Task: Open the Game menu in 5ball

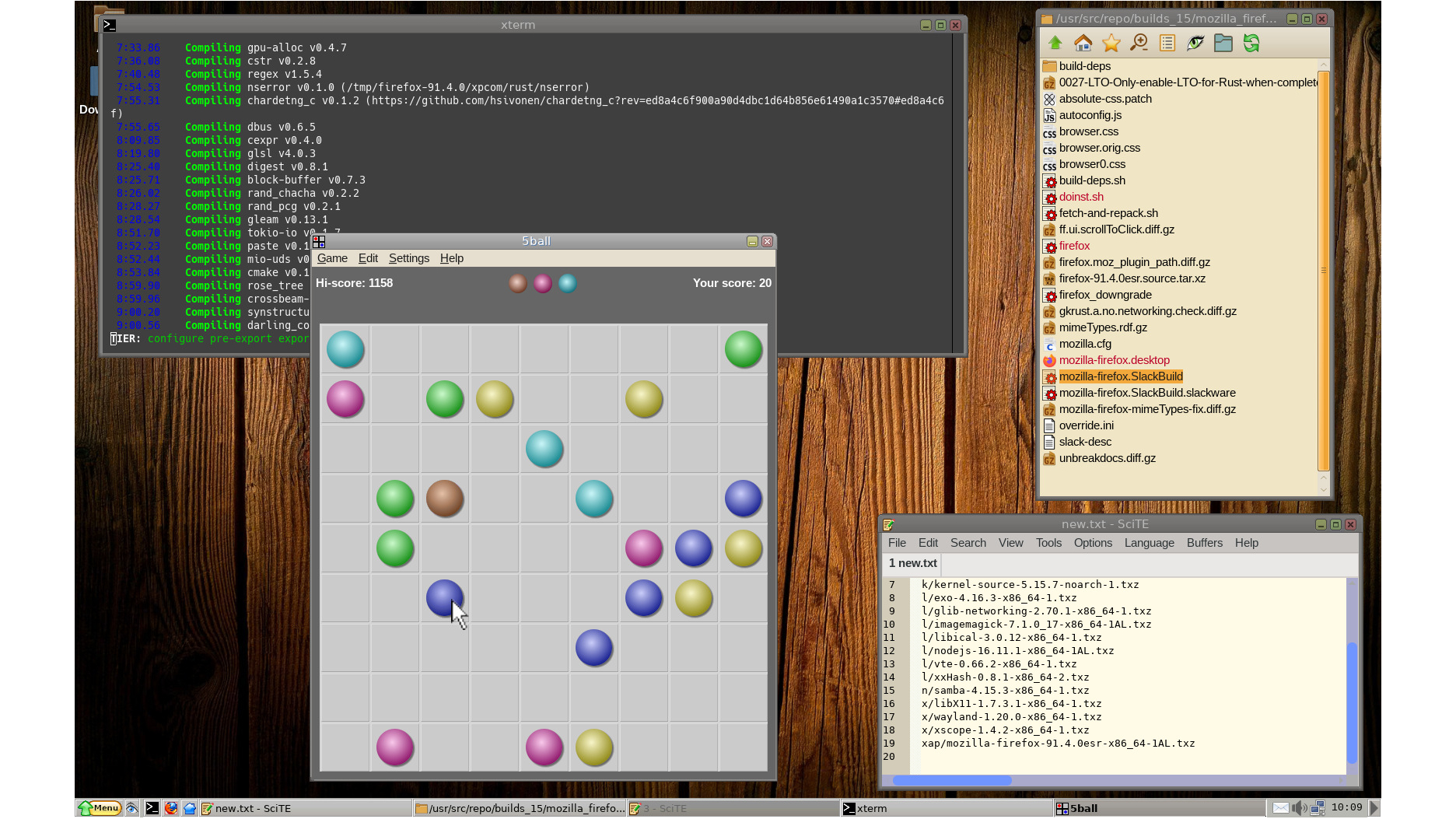Action: pyautogui.click(x=332, y=258)
